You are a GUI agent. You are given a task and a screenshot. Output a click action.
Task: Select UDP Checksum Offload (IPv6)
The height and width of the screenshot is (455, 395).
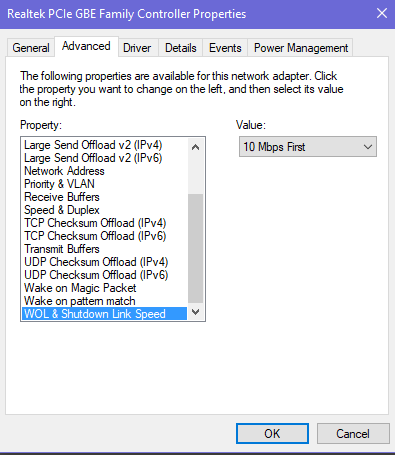pyautogui.click(x=104, y=275)
